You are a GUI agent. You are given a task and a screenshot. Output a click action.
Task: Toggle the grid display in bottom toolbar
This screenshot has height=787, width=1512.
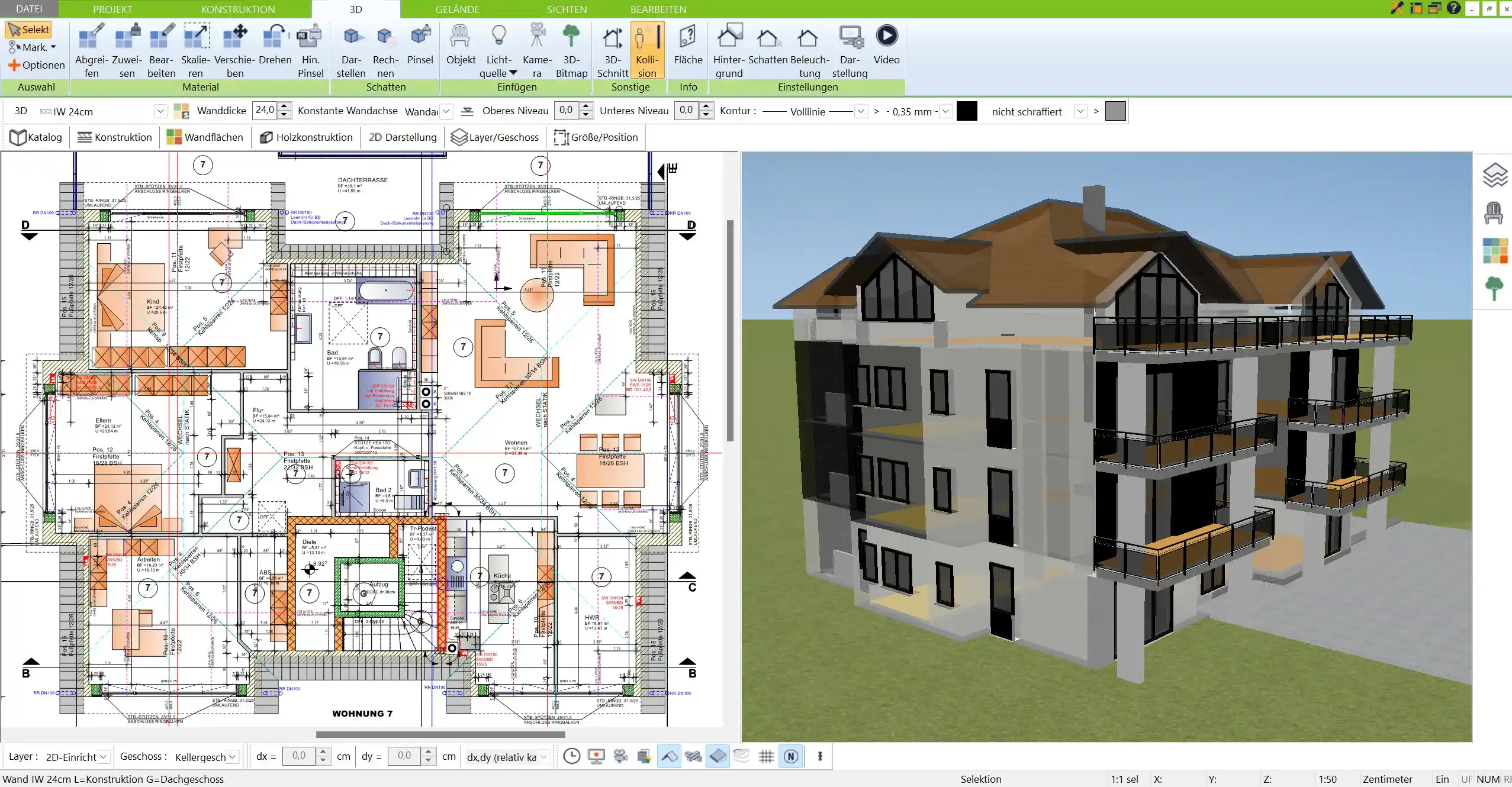(x=766, y=756)
